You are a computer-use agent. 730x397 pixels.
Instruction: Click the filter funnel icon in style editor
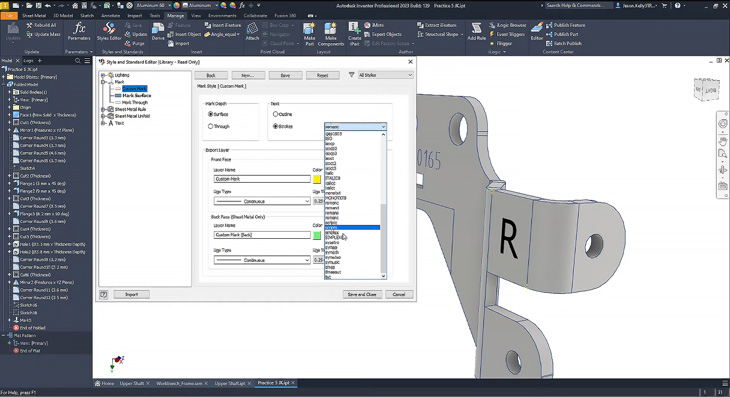pyautogui.click(x=351, y=75)
